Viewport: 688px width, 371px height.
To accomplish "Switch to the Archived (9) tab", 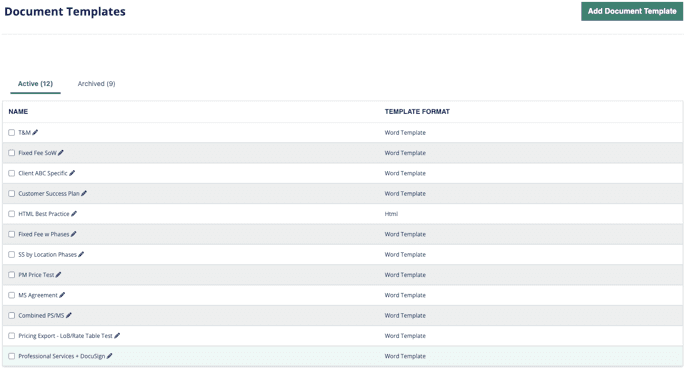I will [97, 84].
